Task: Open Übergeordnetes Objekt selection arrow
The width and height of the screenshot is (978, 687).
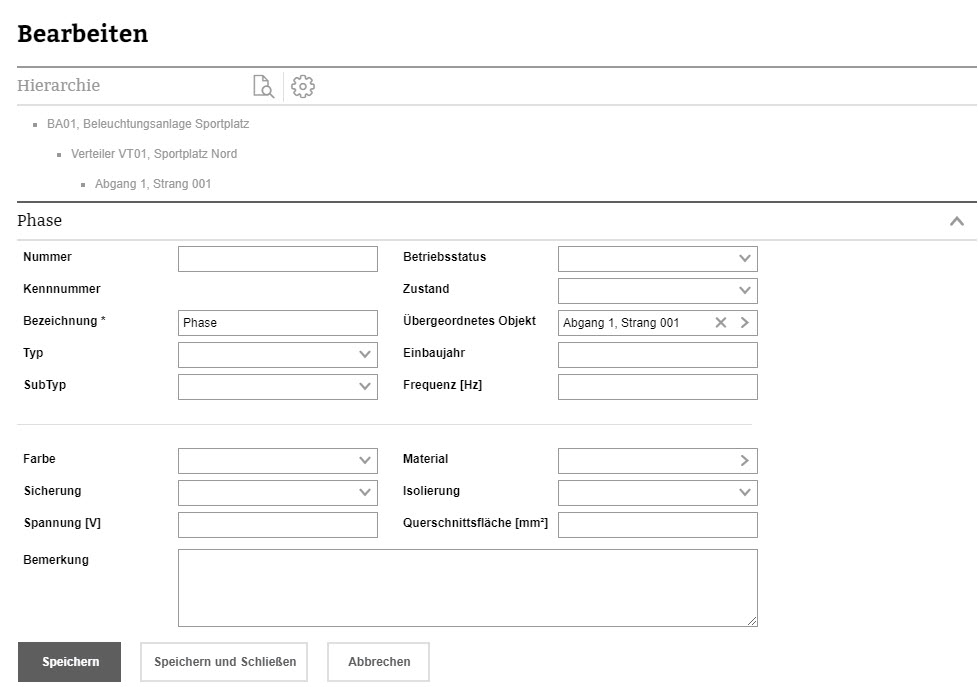Action: coord(744,322)
